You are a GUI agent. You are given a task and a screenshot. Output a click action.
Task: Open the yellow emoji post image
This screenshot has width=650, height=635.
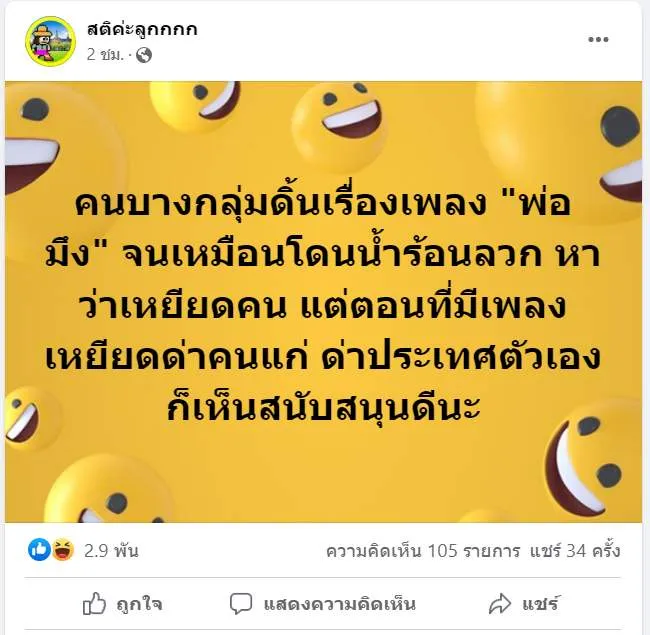click(x=323, y=302)
